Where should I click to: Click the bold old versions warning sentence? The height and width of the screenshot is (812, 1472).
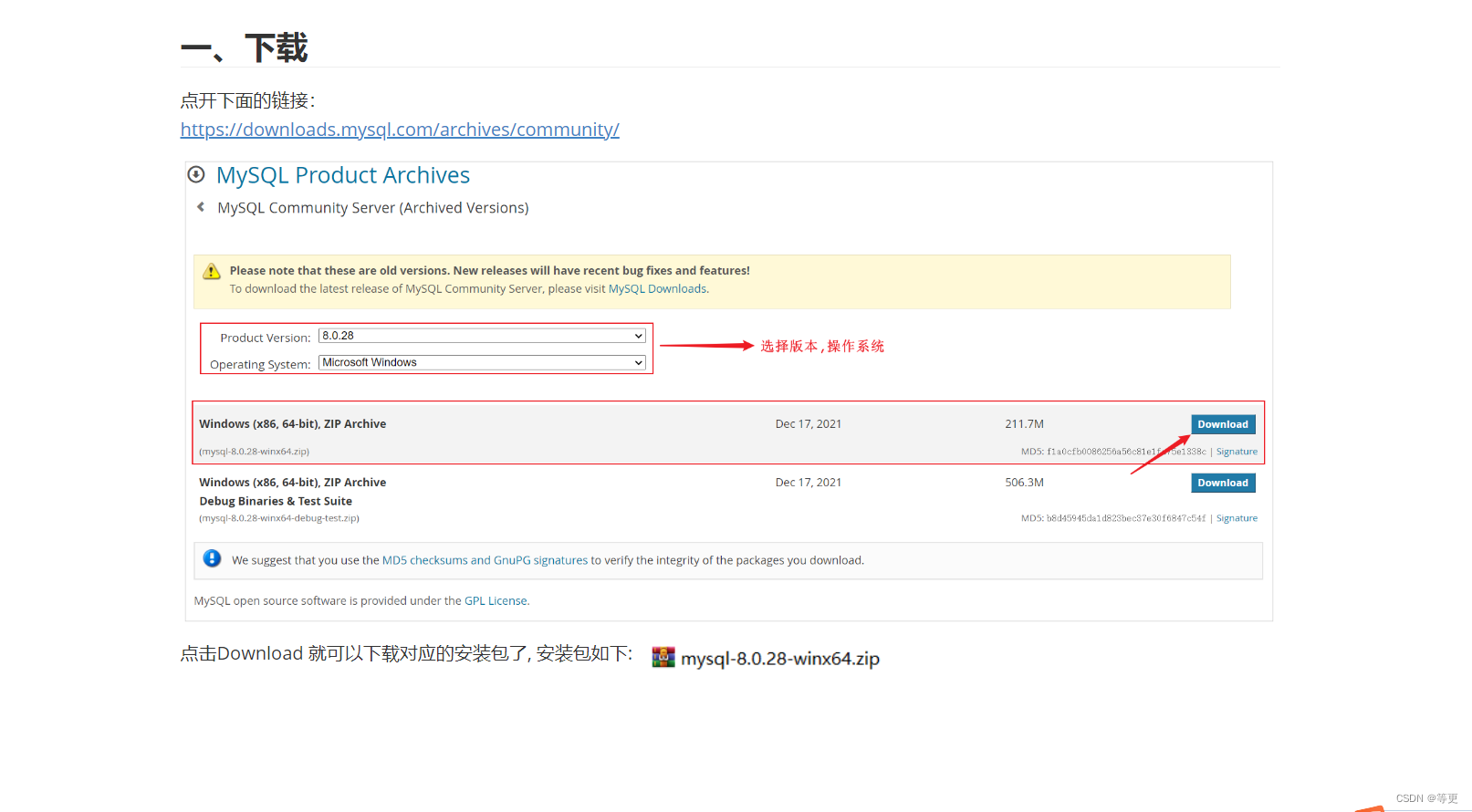coord(490,271)
